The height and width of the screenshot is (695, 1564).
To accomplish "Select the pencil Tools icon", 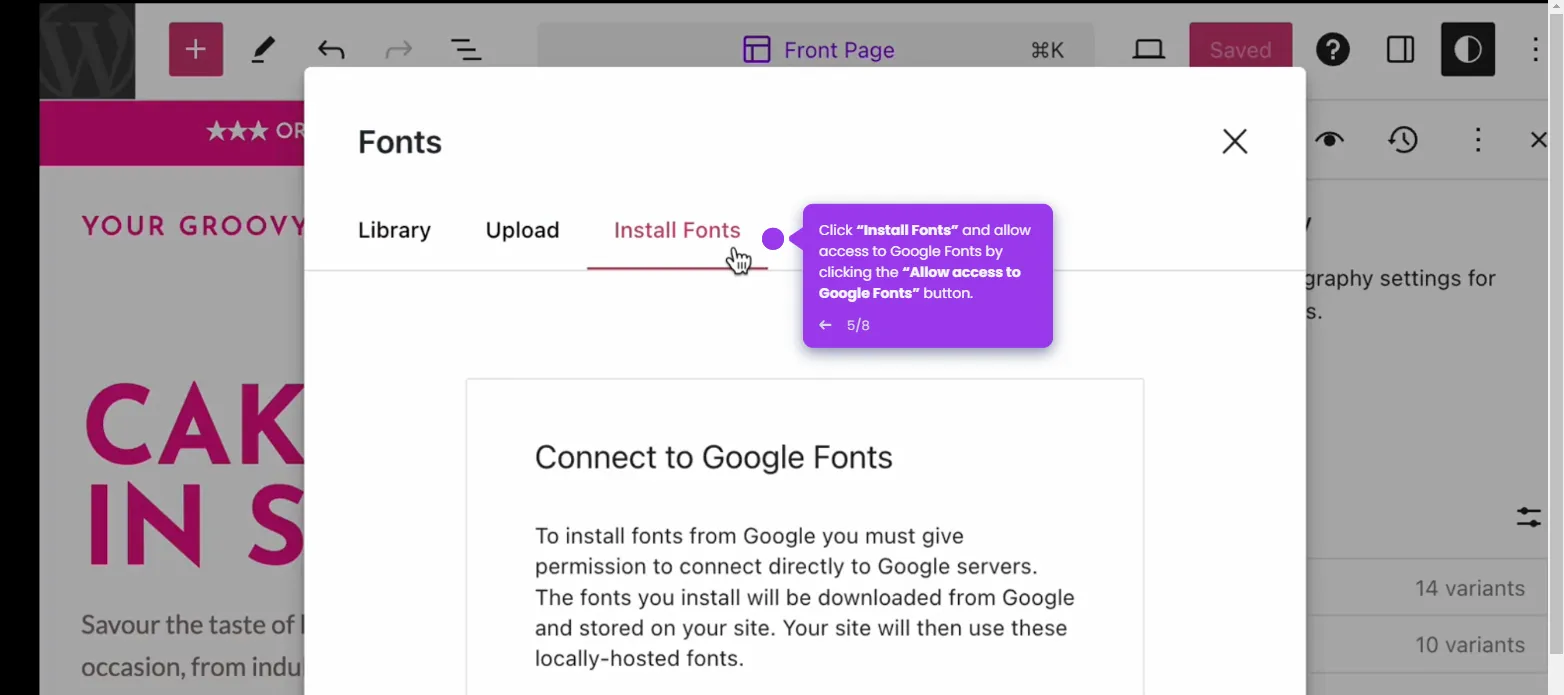I will tap(263, 50).
